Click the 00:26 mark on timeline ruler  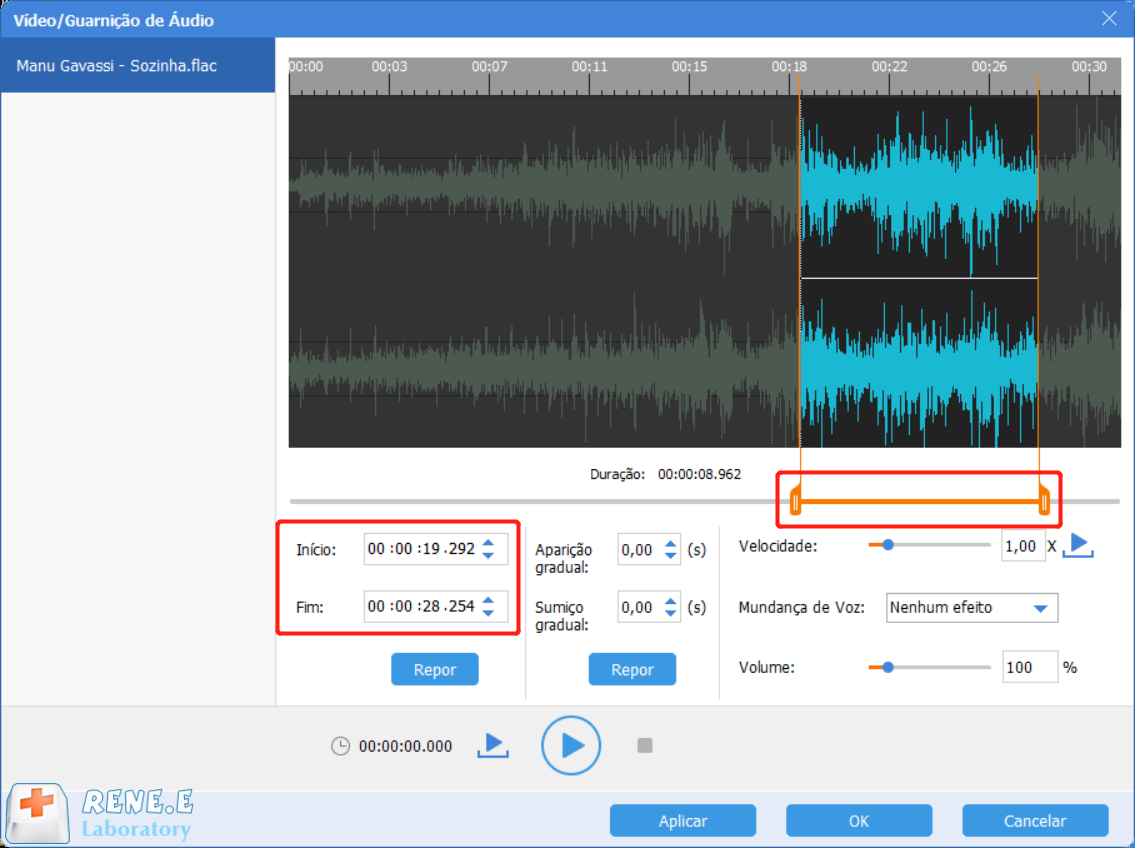point(989,67)
